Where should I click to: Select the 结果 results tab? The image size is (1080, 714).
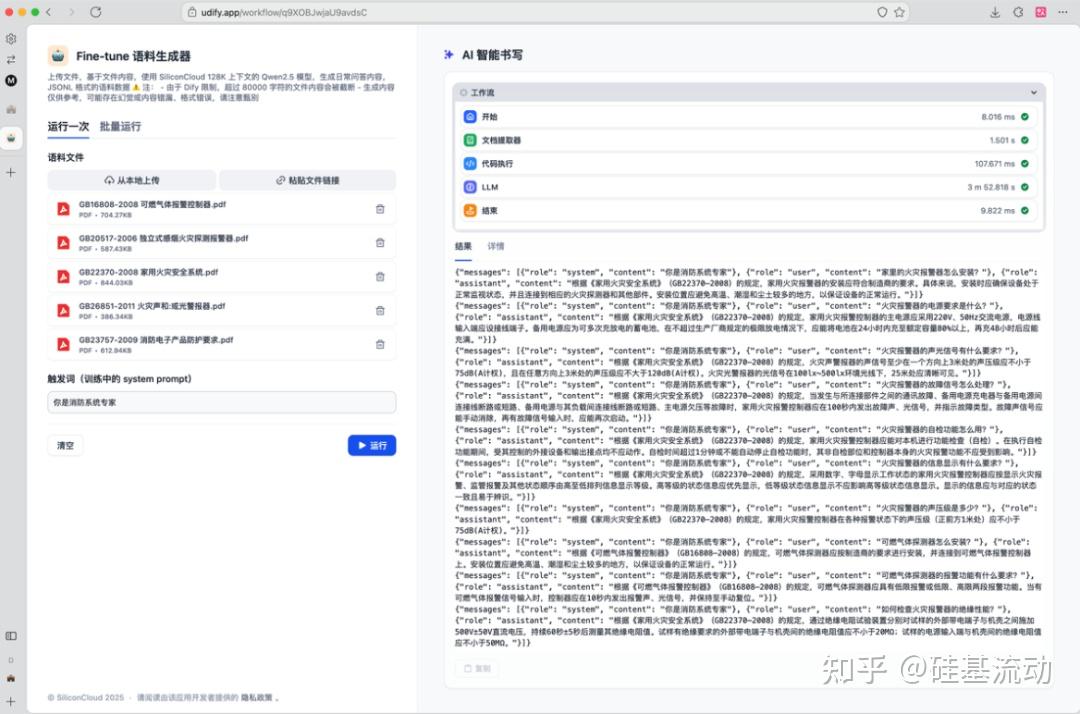coord(464,245)
